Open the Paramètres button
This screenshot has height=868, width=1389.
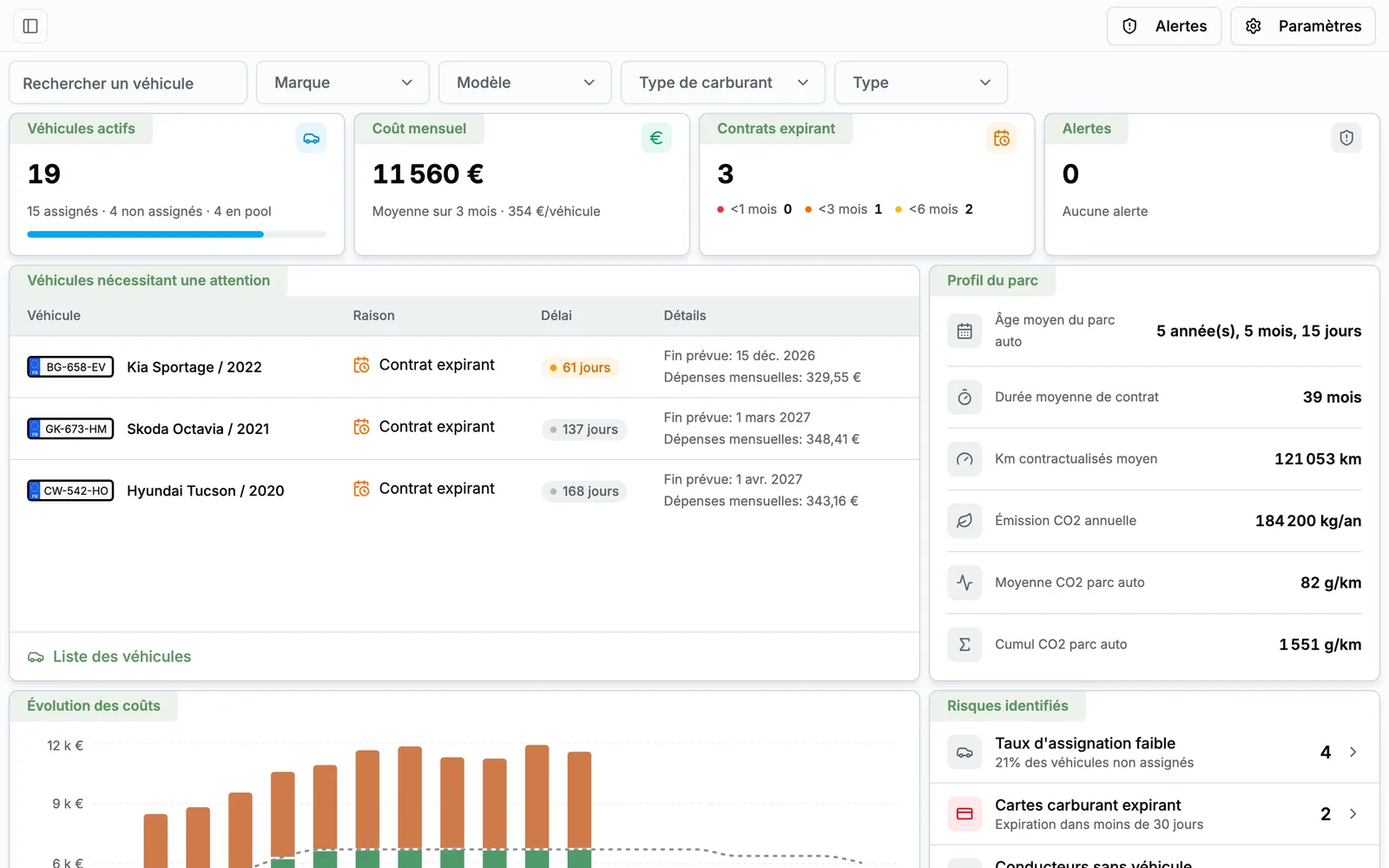[x=1303, y=26]
